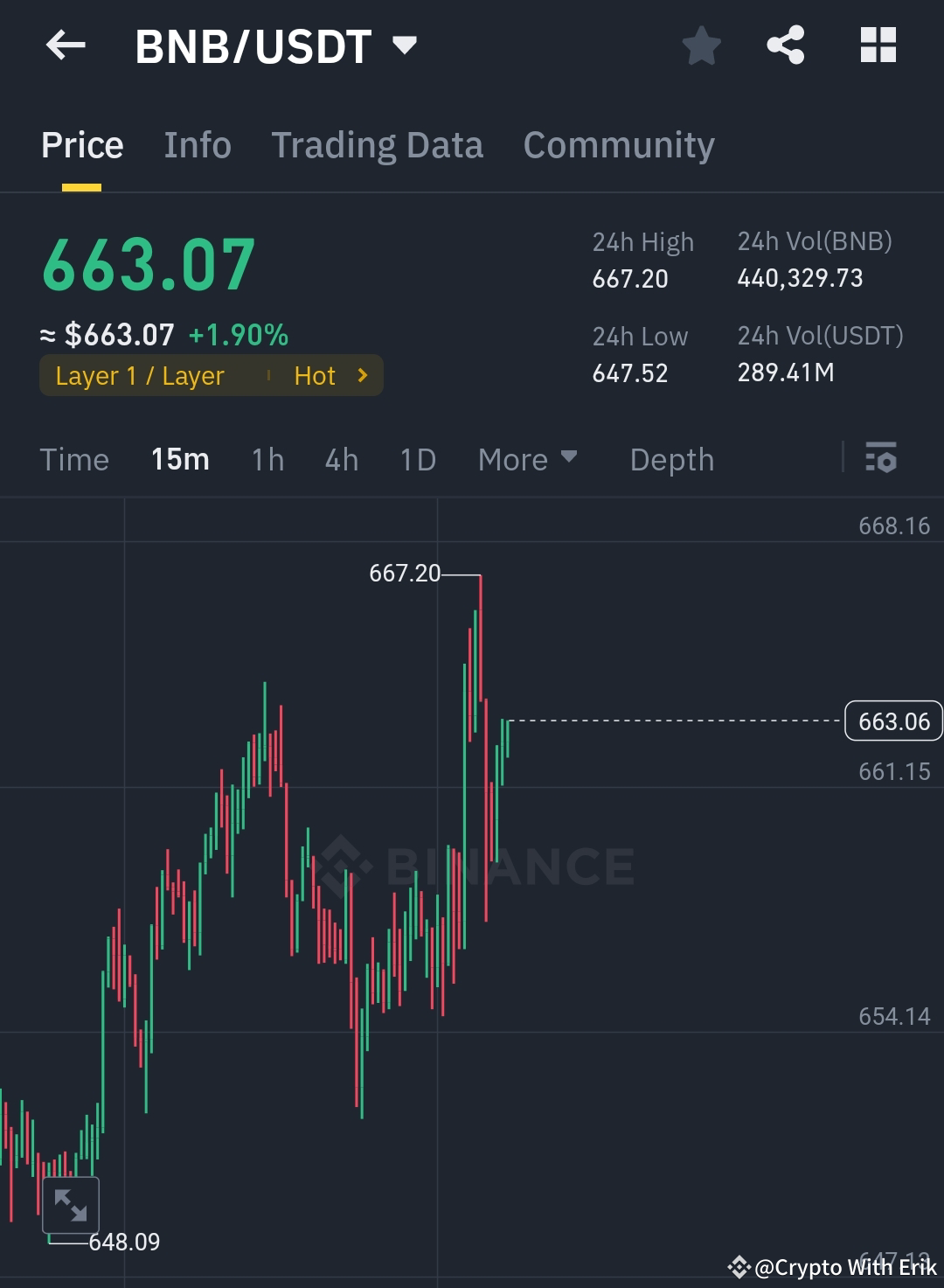Open chart display settings icon beside Depth
Image resolution: width=944 pixels, height=1288 pixels.
[881, 458]
